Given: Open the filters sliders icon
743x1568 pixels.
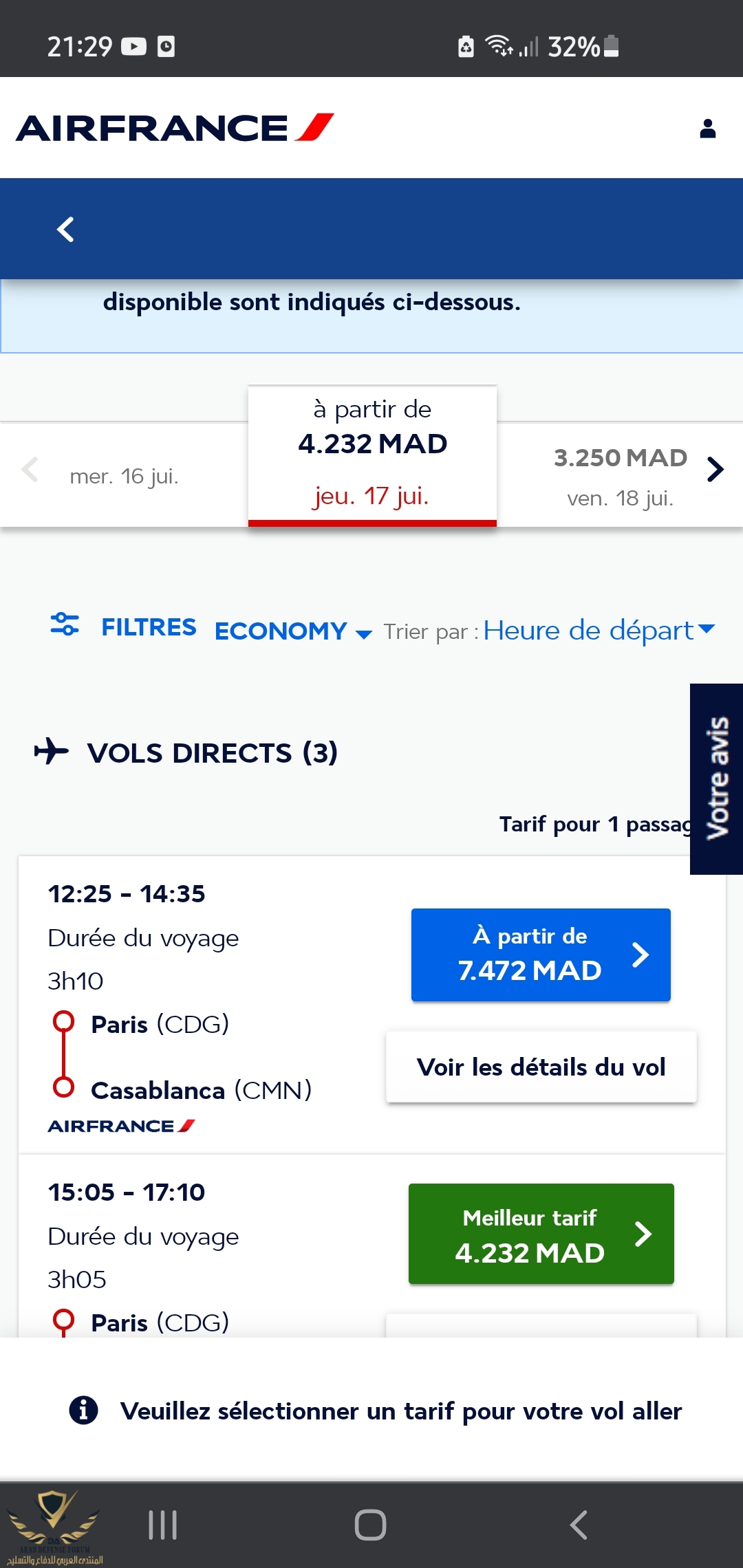Looking at the screenshot, I should [65, 624].
